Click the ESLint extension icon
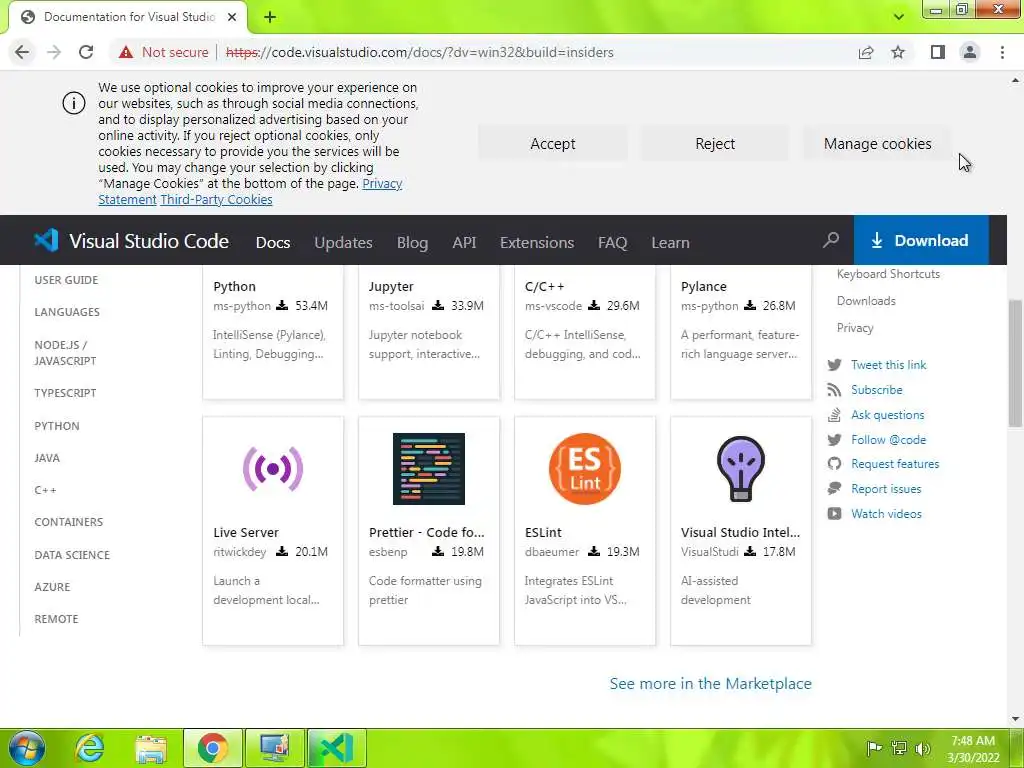1024x768 pixels. tap(584, 468)
